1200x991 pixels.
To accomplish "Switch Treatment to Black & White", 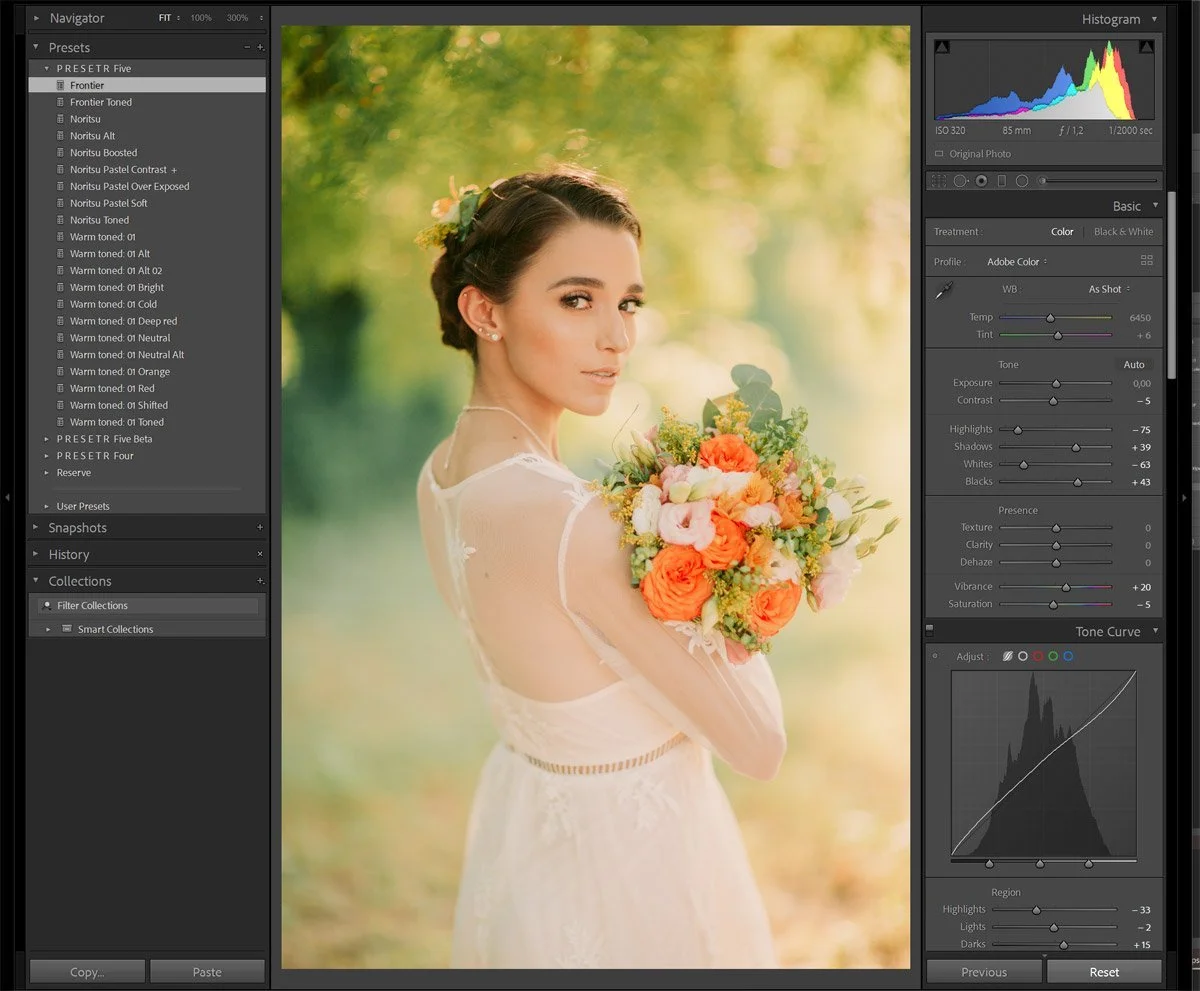I will click(1123, 231).
